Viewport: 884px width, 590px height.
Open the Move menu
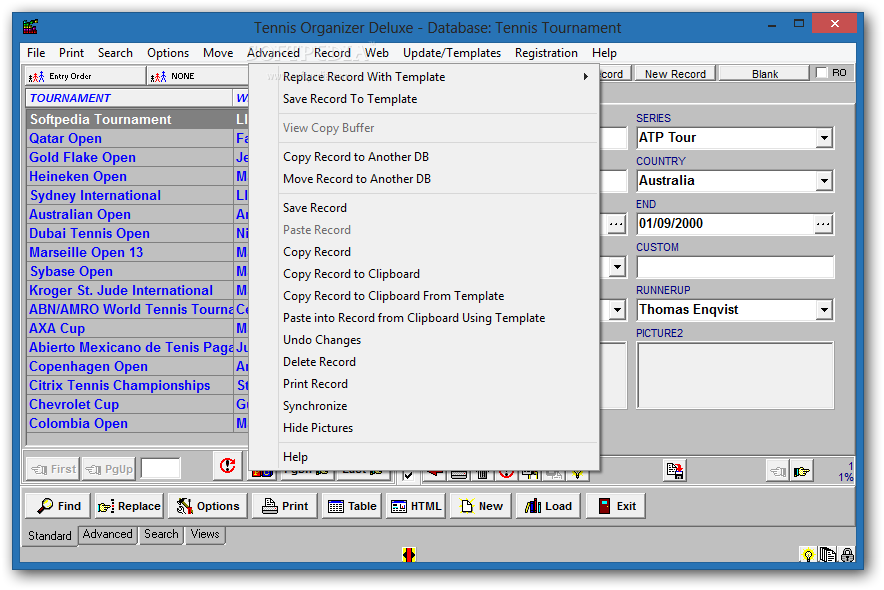[x=218, y=53]
